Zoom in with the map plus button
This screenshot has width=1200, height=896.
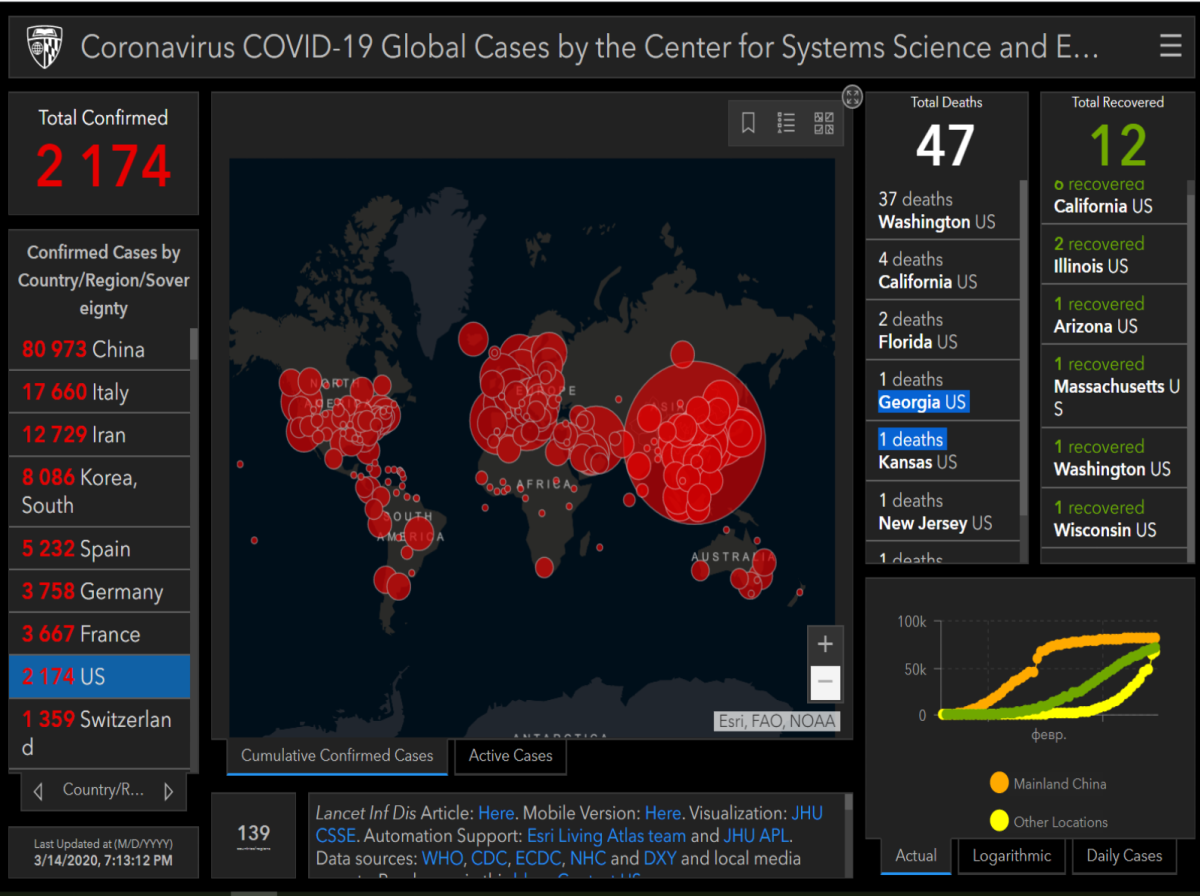tap(825, 644)
